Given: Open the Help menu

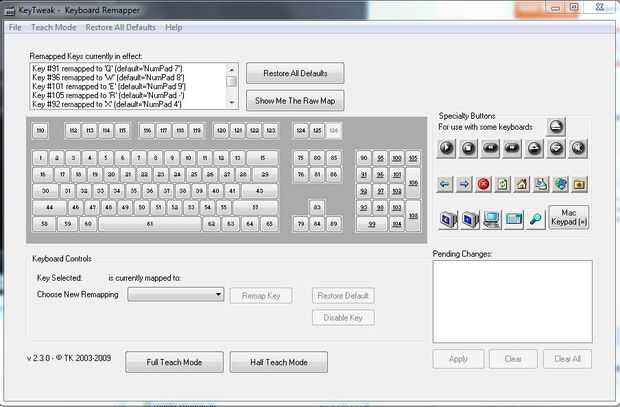Looking at the screenshot, I should tap(174, 27).
